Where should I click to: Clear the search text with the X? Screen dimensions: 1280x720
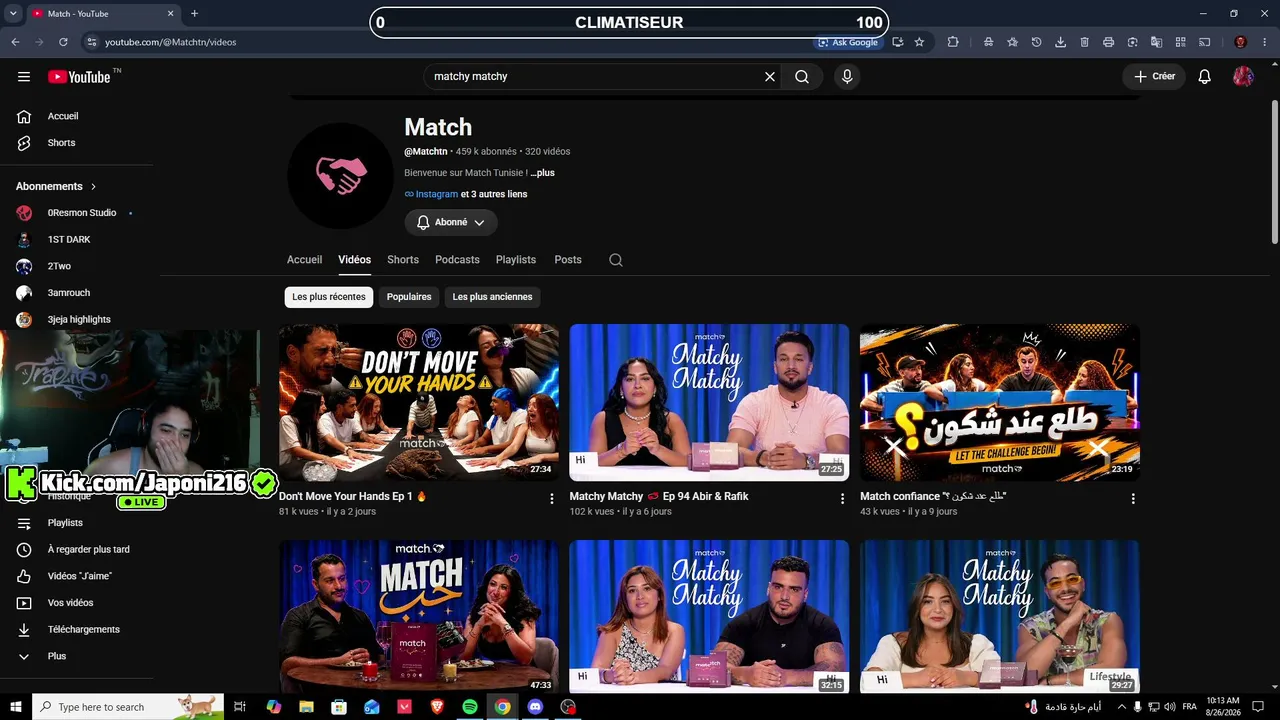770,77
